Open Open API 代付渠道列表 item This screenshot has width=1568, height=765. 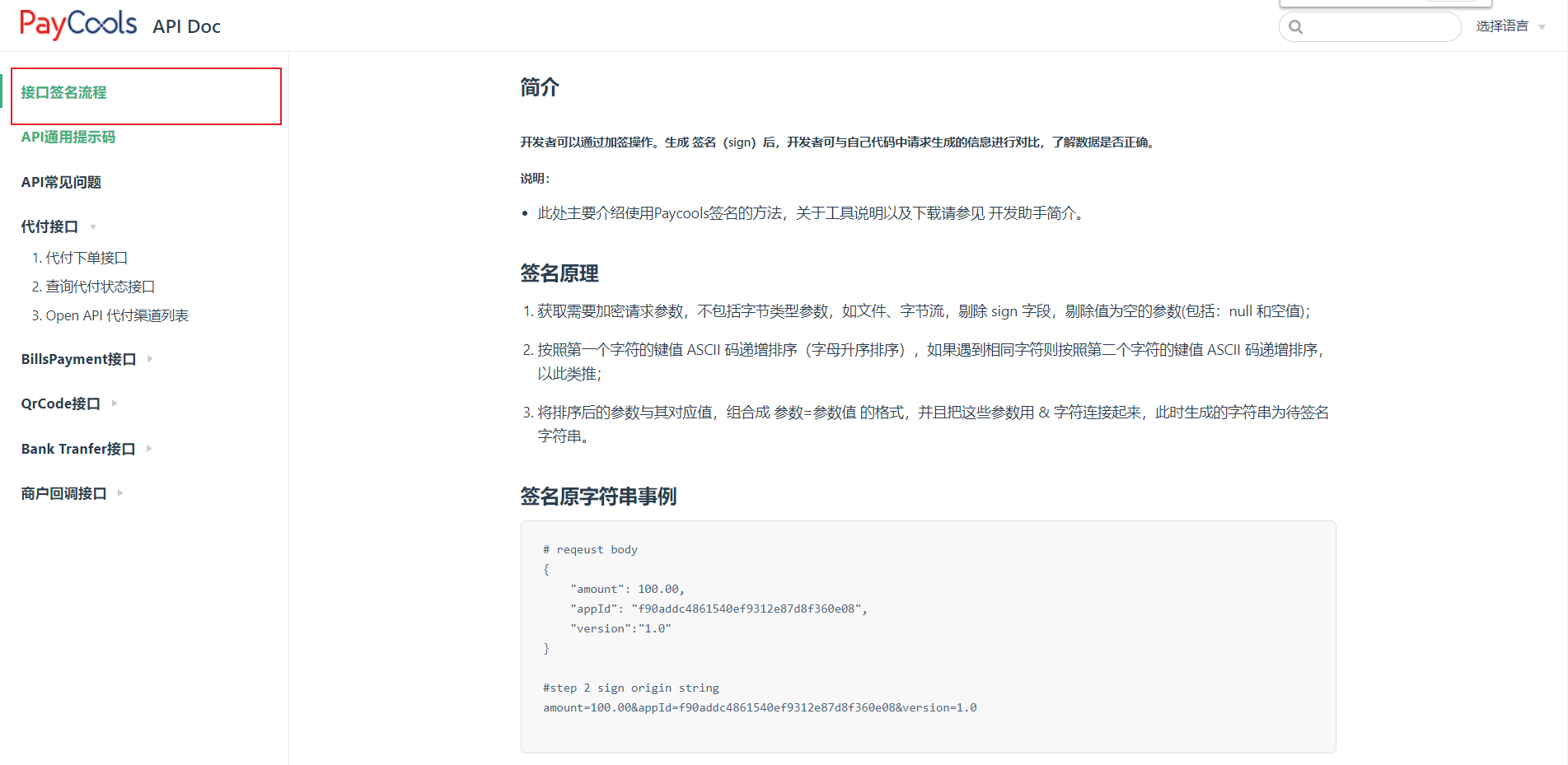click(110, 315)
